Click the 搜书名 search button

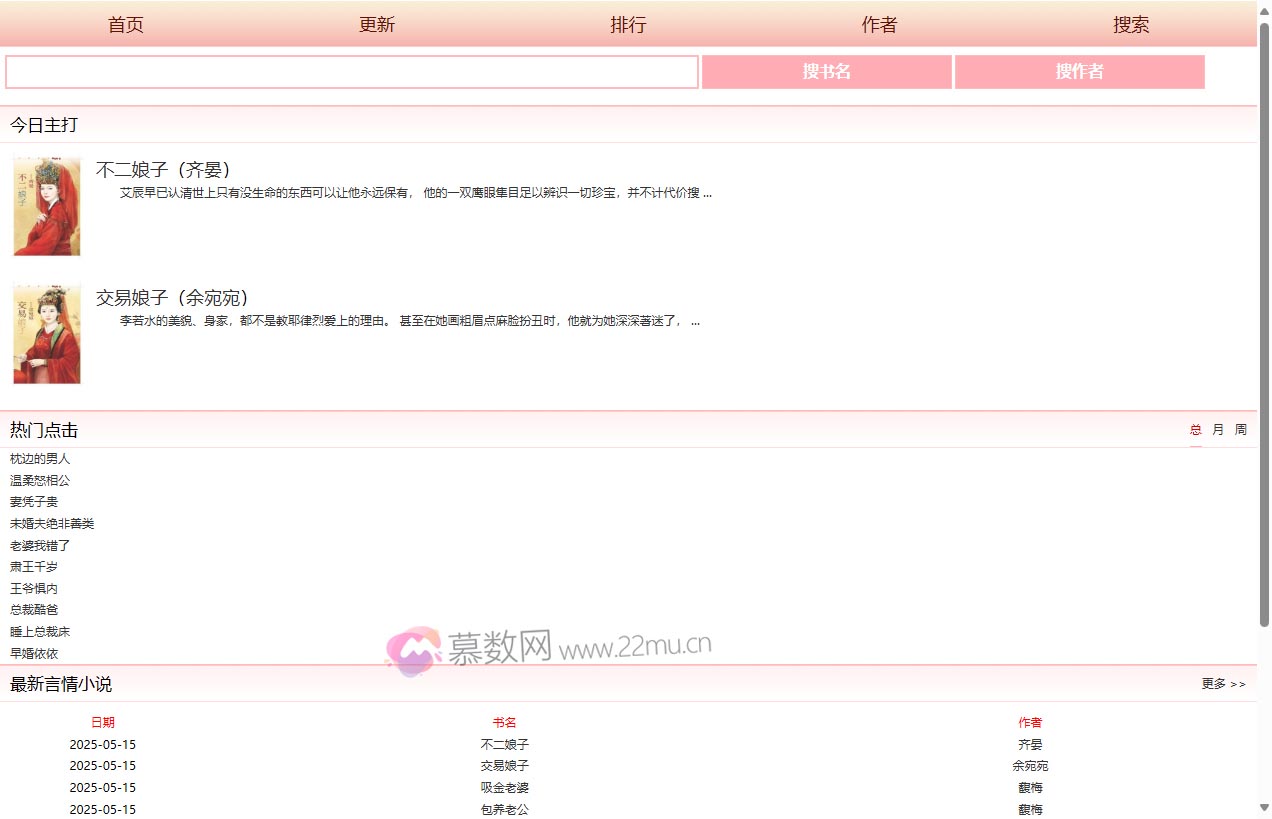click(x=826, y=71)
